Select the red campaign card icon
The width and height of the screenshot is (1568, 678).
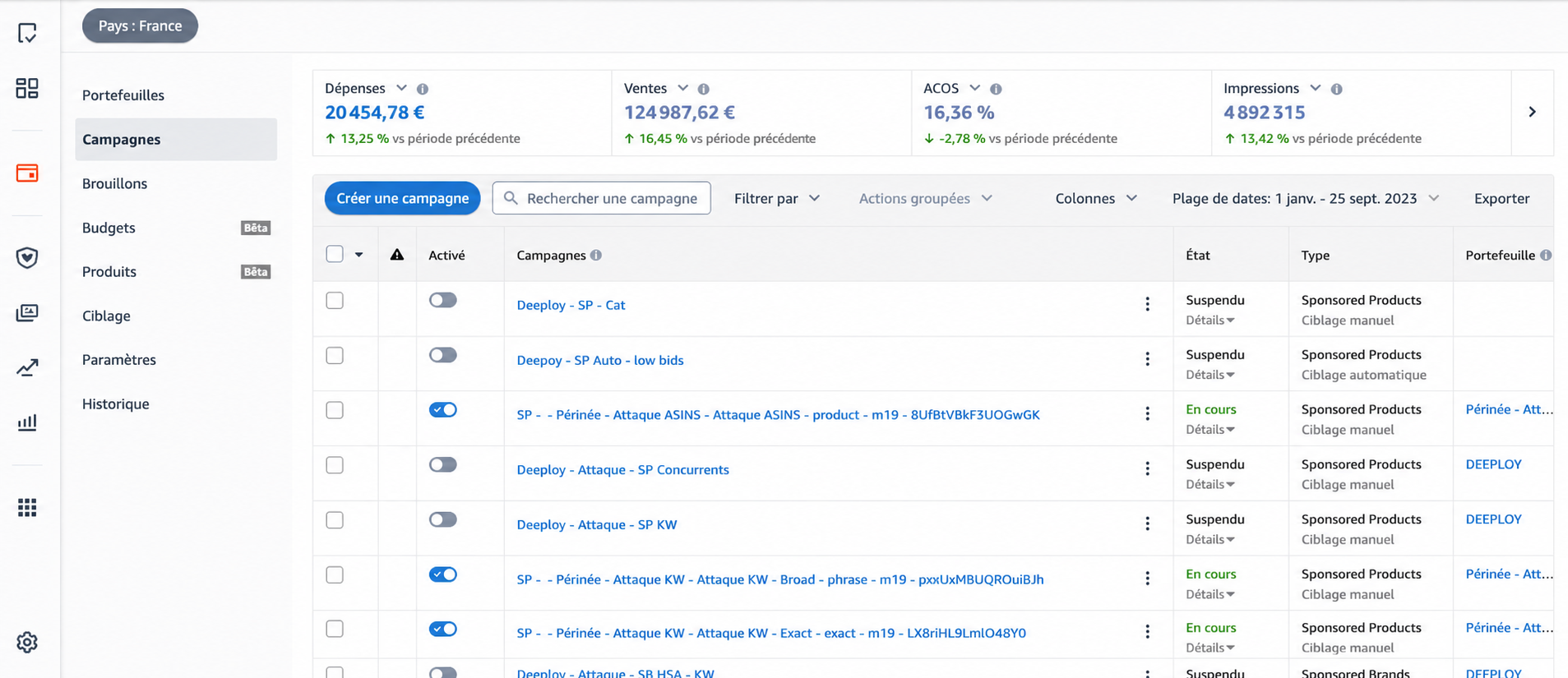27,173
